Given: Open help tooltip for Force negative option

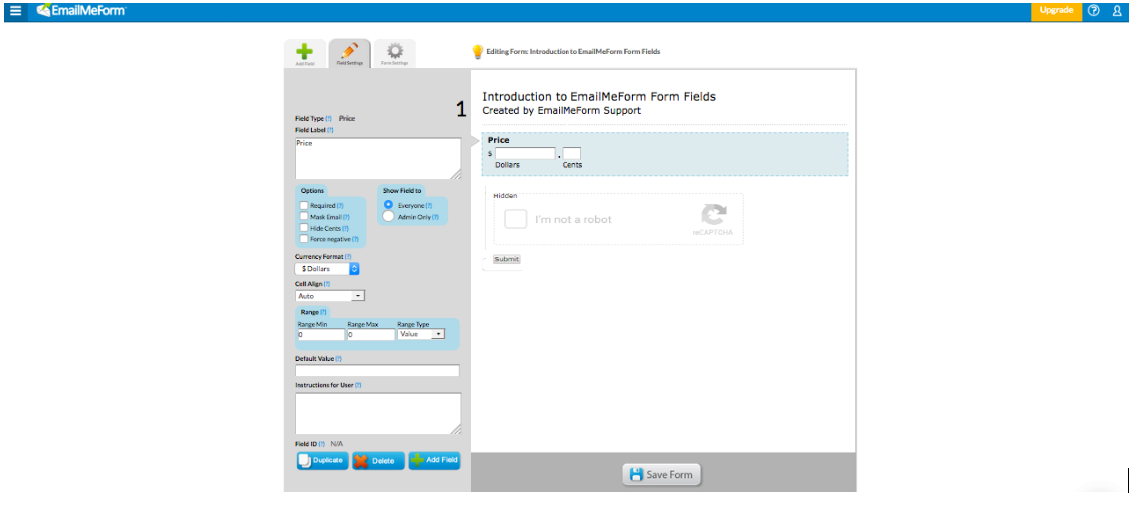Looking at the screenshot, I should [x=355, y=239].
